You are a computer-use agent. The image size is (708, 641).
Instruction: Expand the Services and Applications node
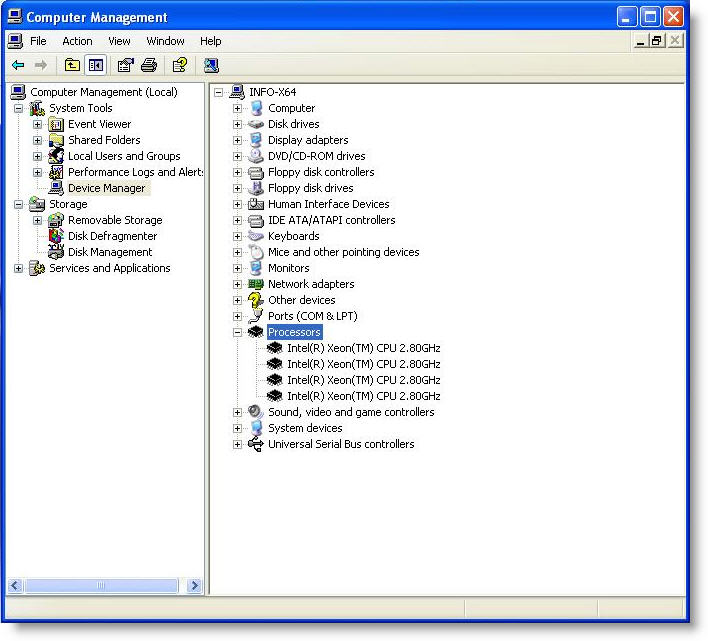pos(19,268)
